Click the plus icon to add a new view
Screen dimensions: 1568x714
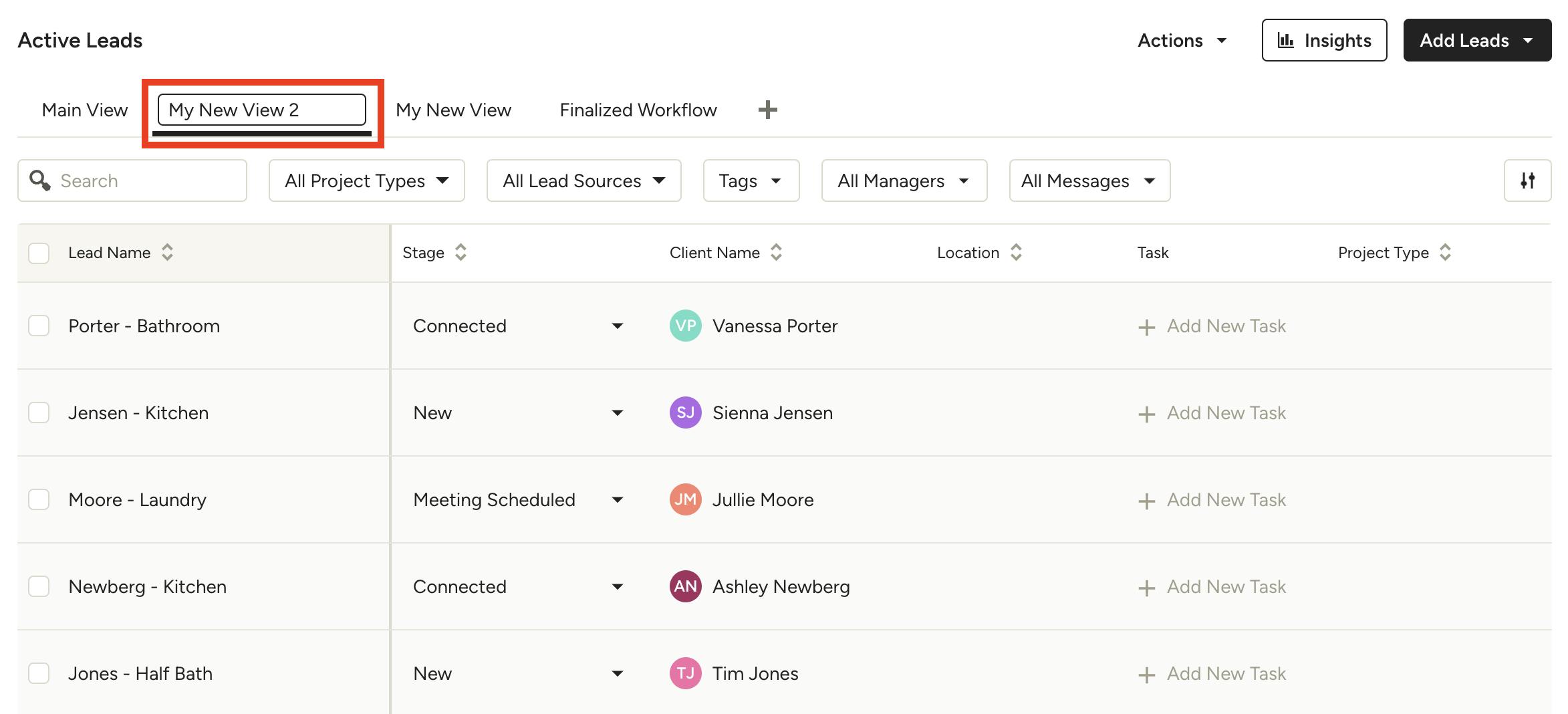(767, 109)
